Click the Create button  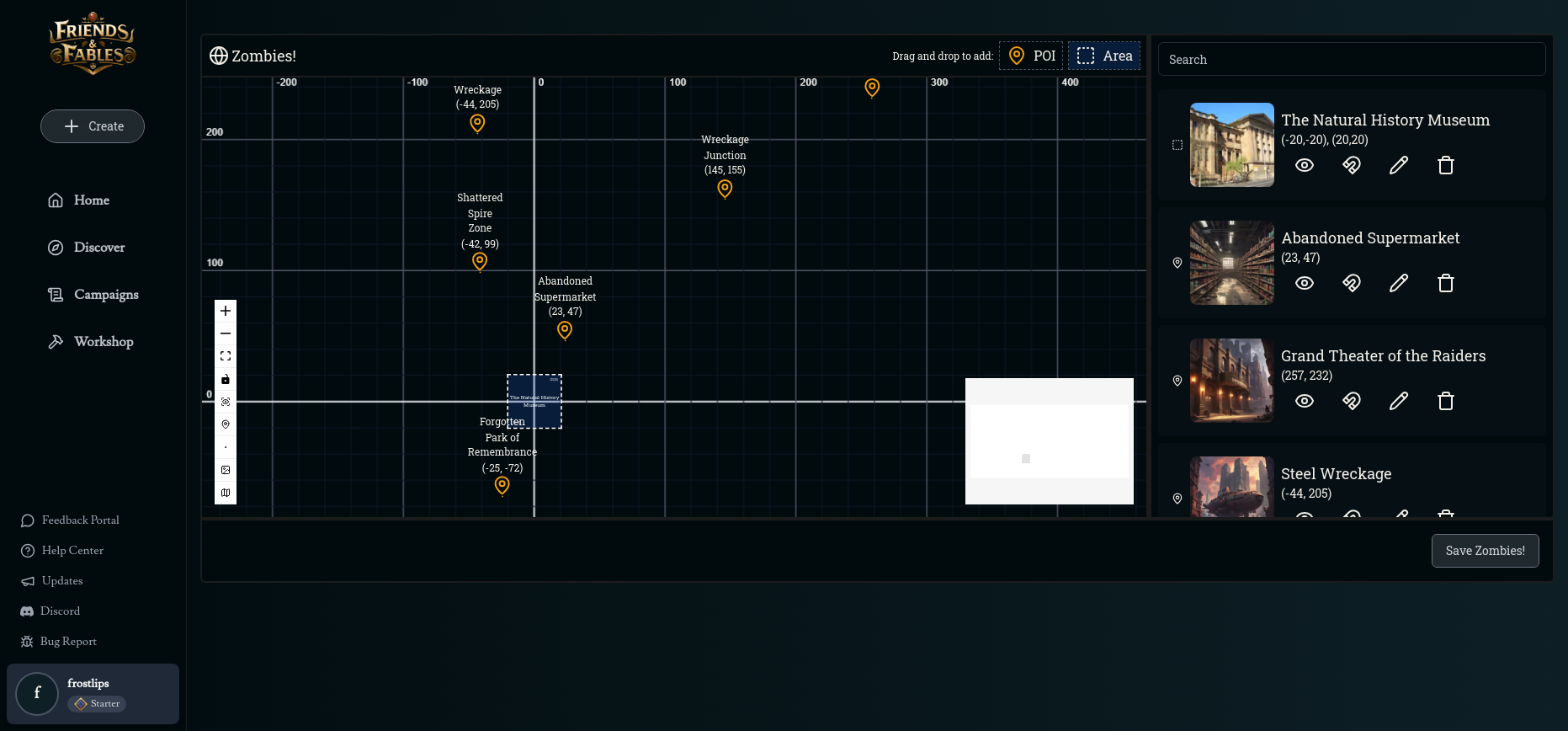[93, 126]
